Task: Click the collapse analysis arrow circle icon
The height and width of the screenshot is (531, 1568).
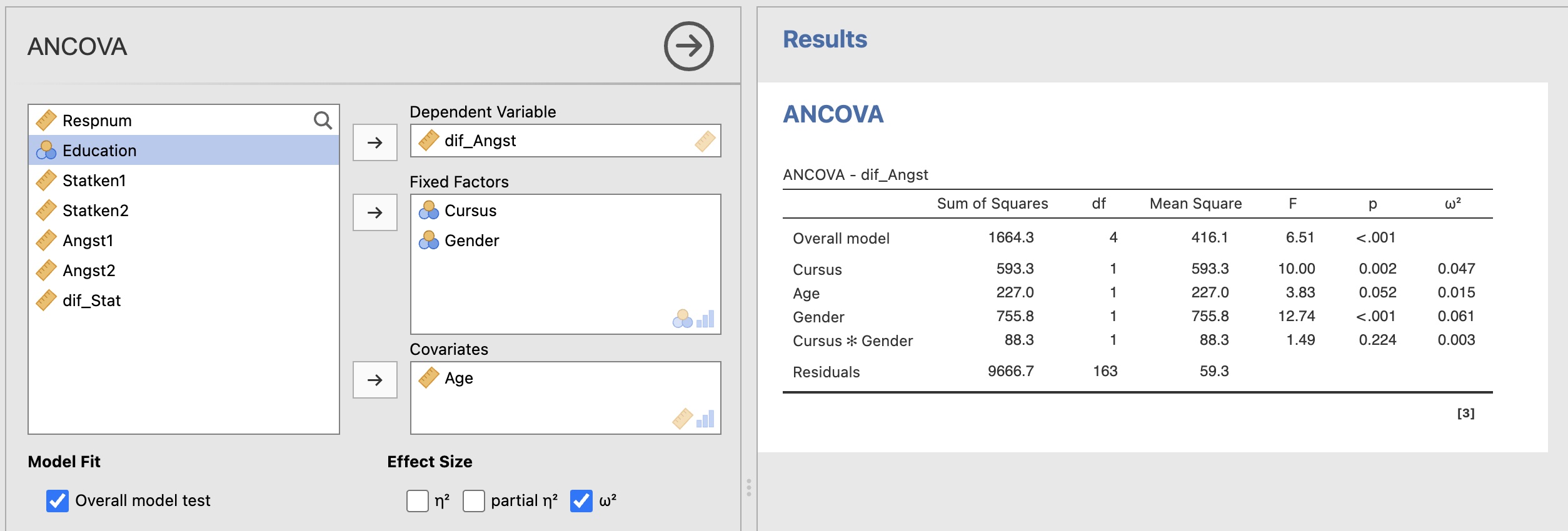Action: 688,46
